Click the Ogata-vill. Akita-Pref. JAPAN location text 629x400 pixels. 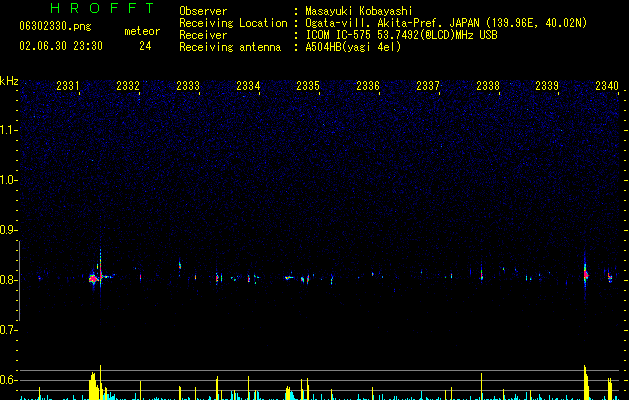446,23
